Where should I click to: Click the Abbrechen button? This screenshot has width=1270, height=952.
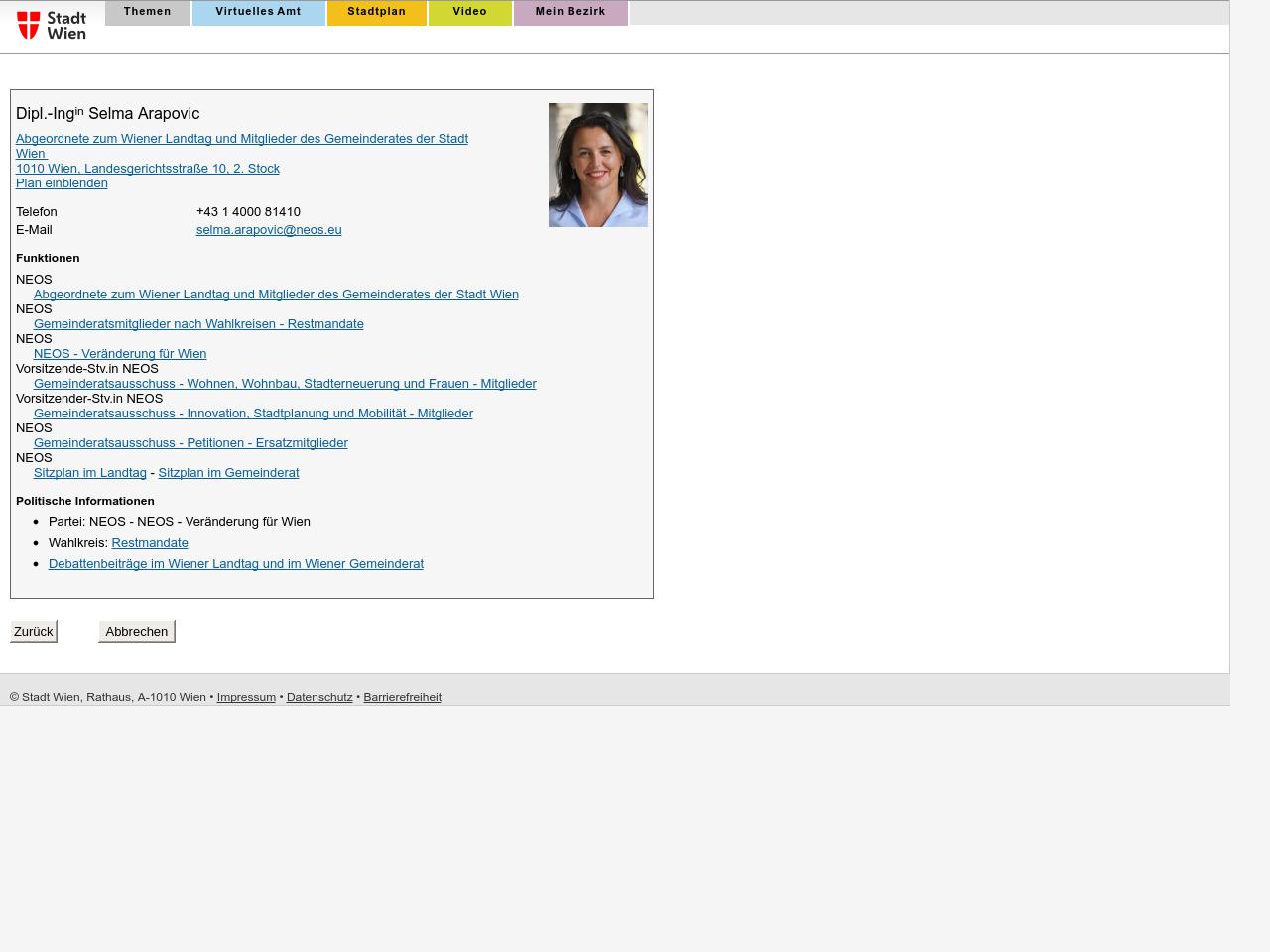click(x=137, y=631)
